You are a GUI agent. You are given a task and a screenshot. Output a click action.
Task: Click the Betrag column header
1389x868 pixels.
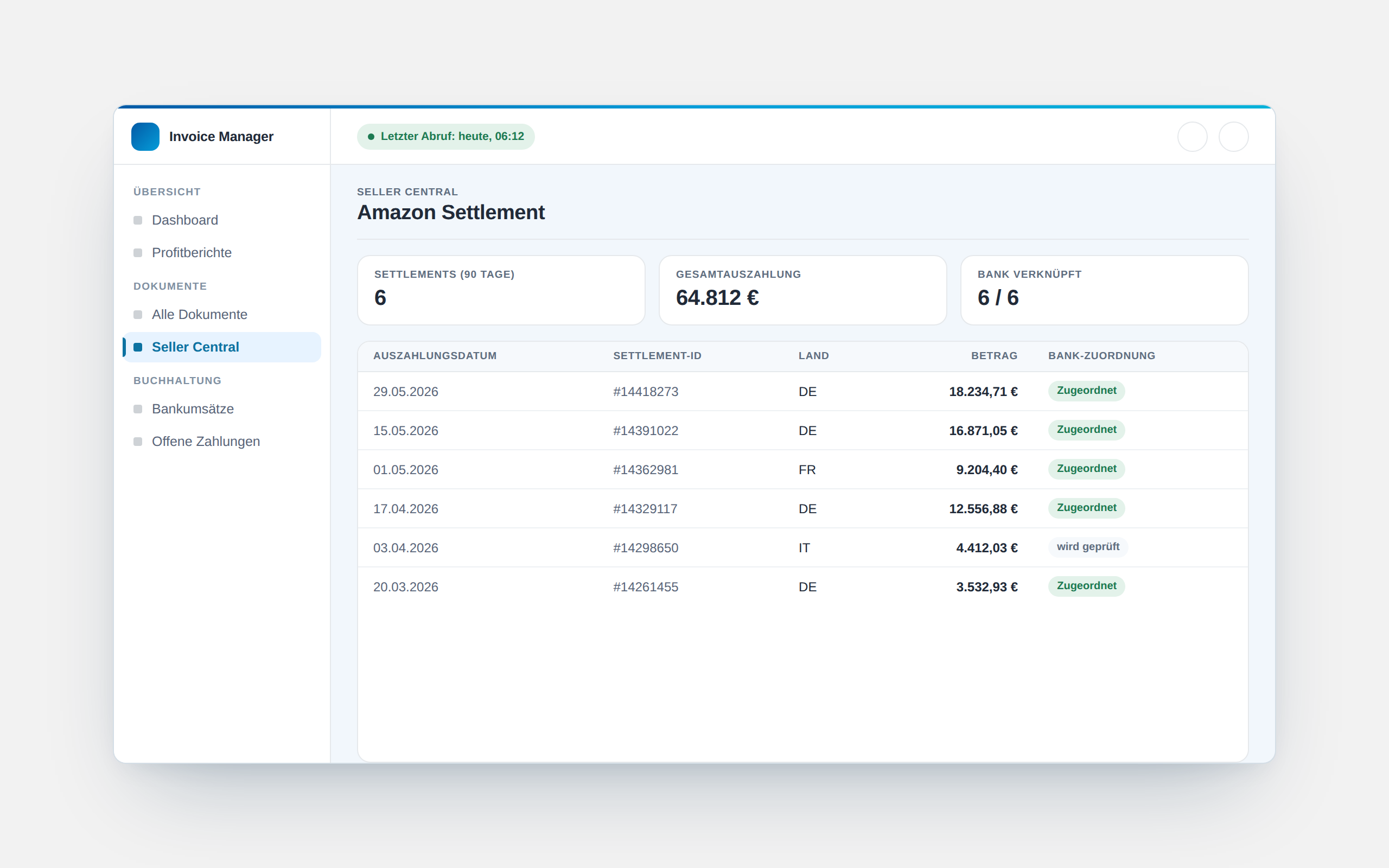point(994,356)
